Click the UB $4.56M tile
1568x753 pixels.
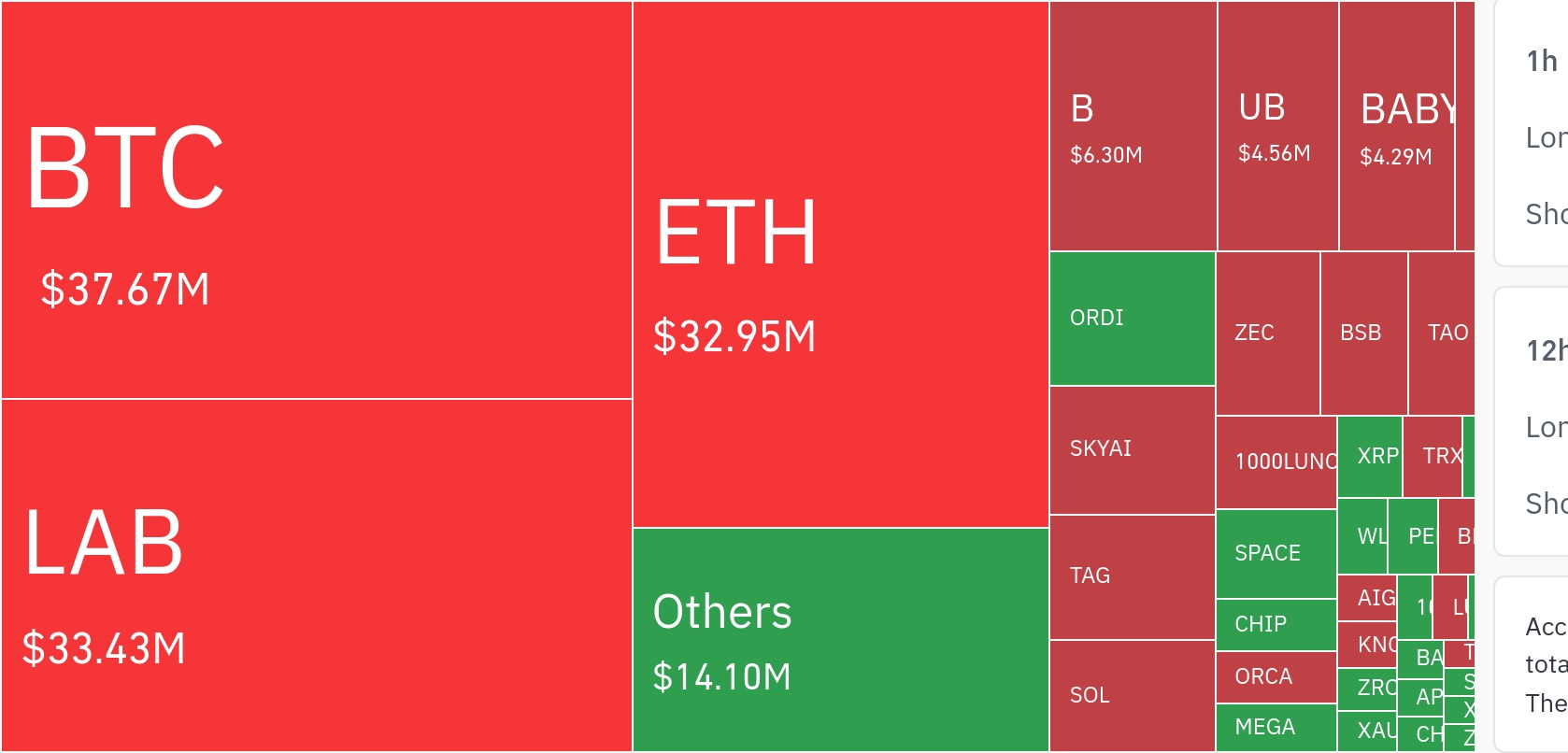tap(1278, 126)
